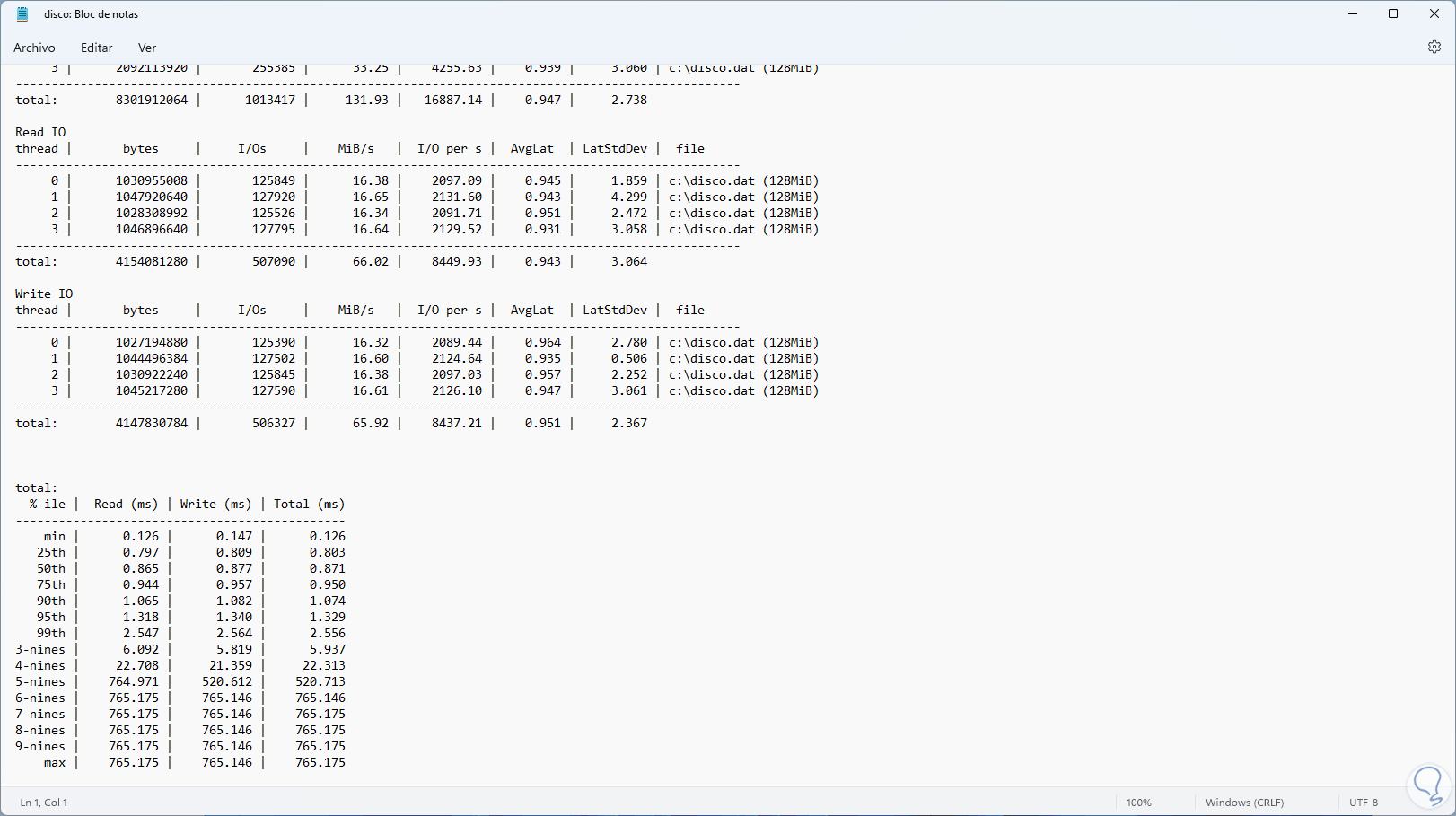The width and height of the screenshot is (1456, 816).
Task: Click the I/O per s value 16887.14
Action: pos(453,100)
